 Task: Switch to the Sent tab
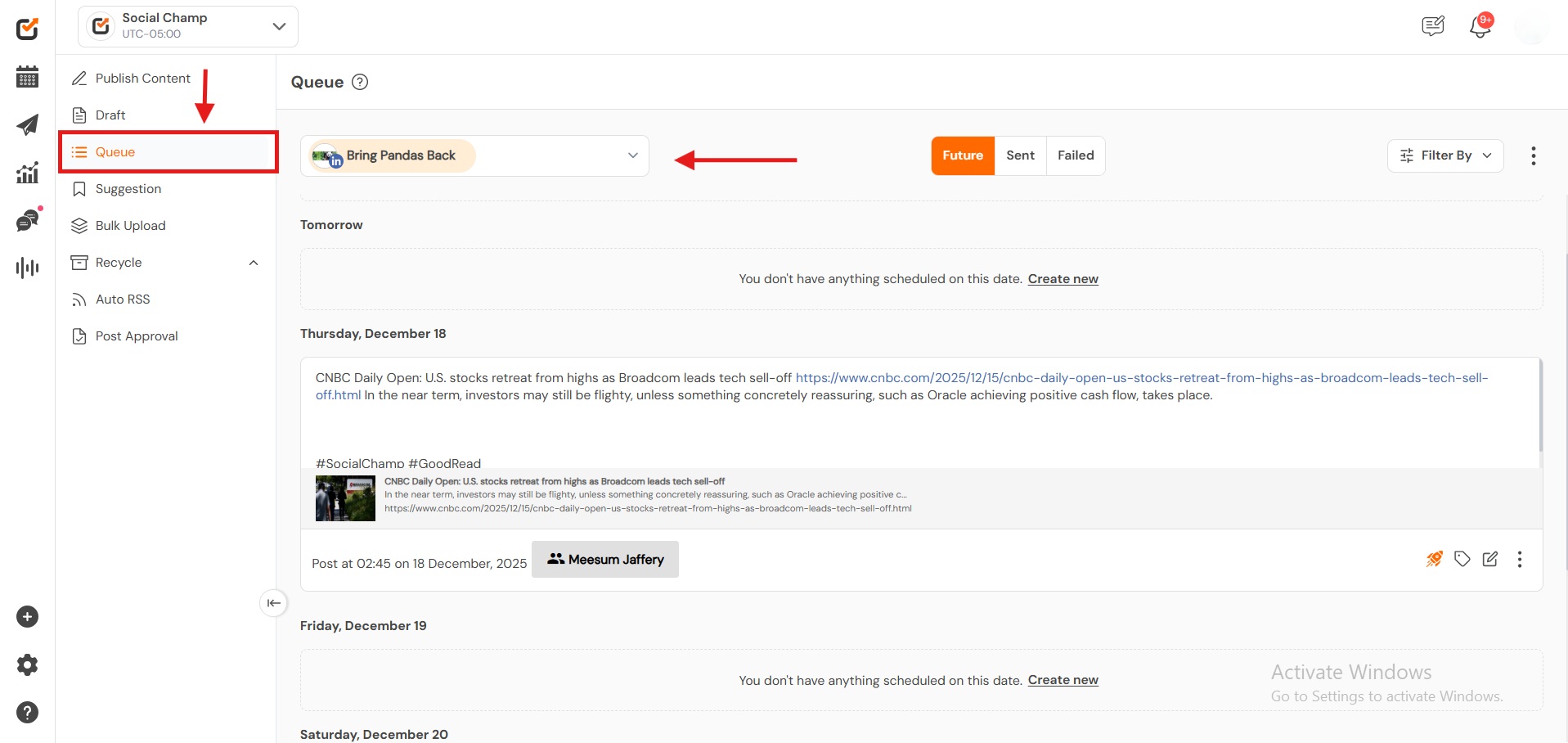pyautogui.click(x=1020, y=155)
